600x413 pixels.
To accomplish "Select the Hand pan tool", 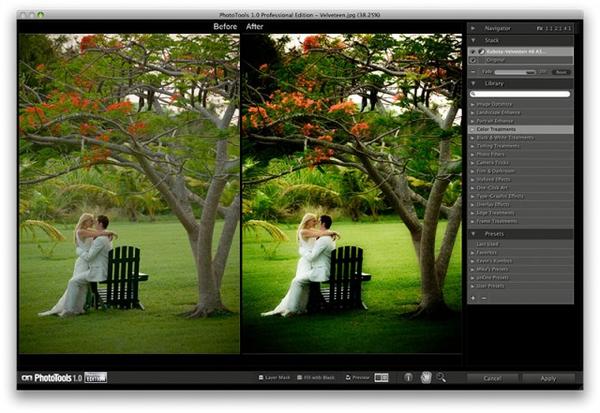I will point(424,378).
